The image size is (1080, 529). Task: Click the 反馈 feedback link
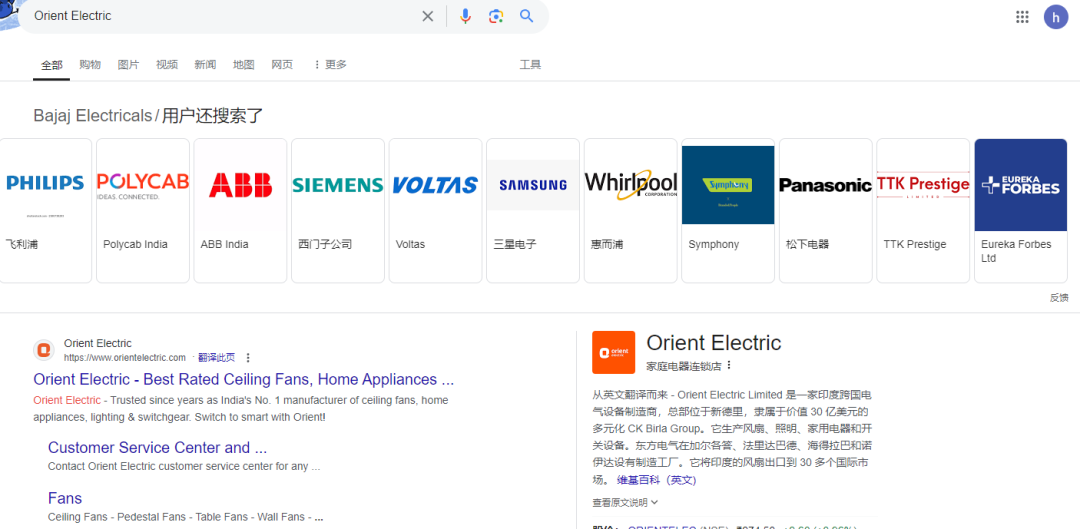1059,298
